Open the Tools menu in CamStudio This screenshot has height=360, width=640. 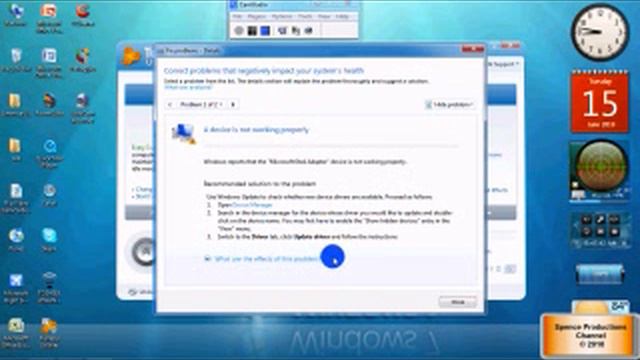pos(304,17)
